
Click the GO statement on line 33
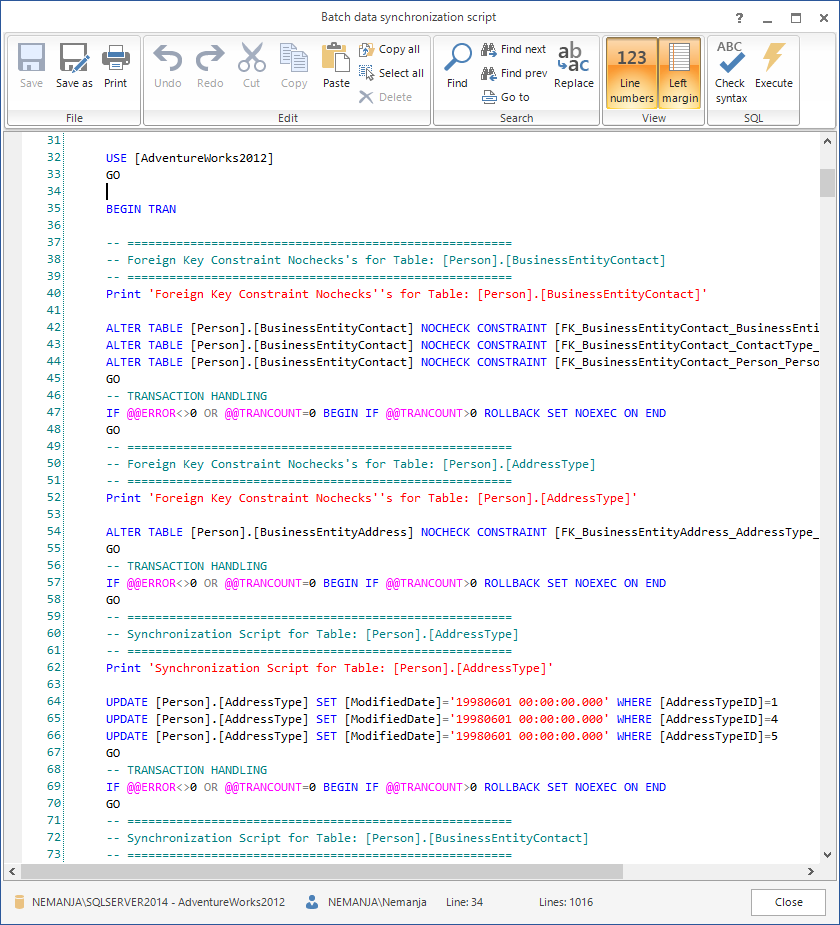113,175
